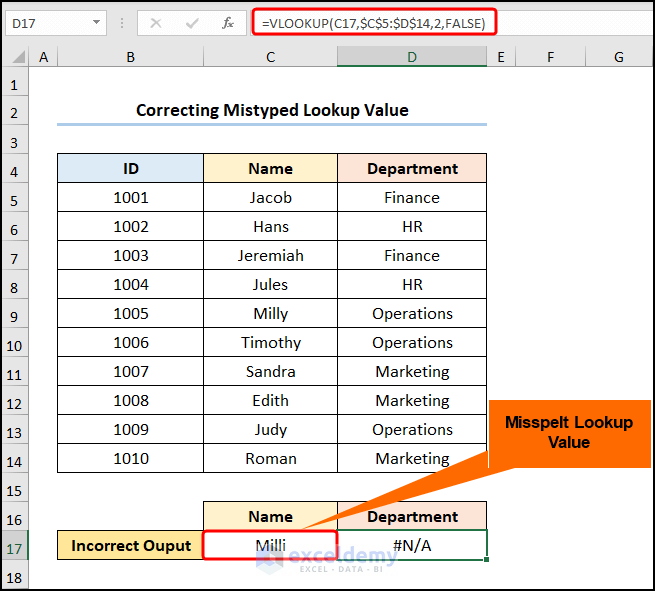This screenshot has height=591, width=655.
Task: Open the Insert Function fx dialog
Action: 228,23
